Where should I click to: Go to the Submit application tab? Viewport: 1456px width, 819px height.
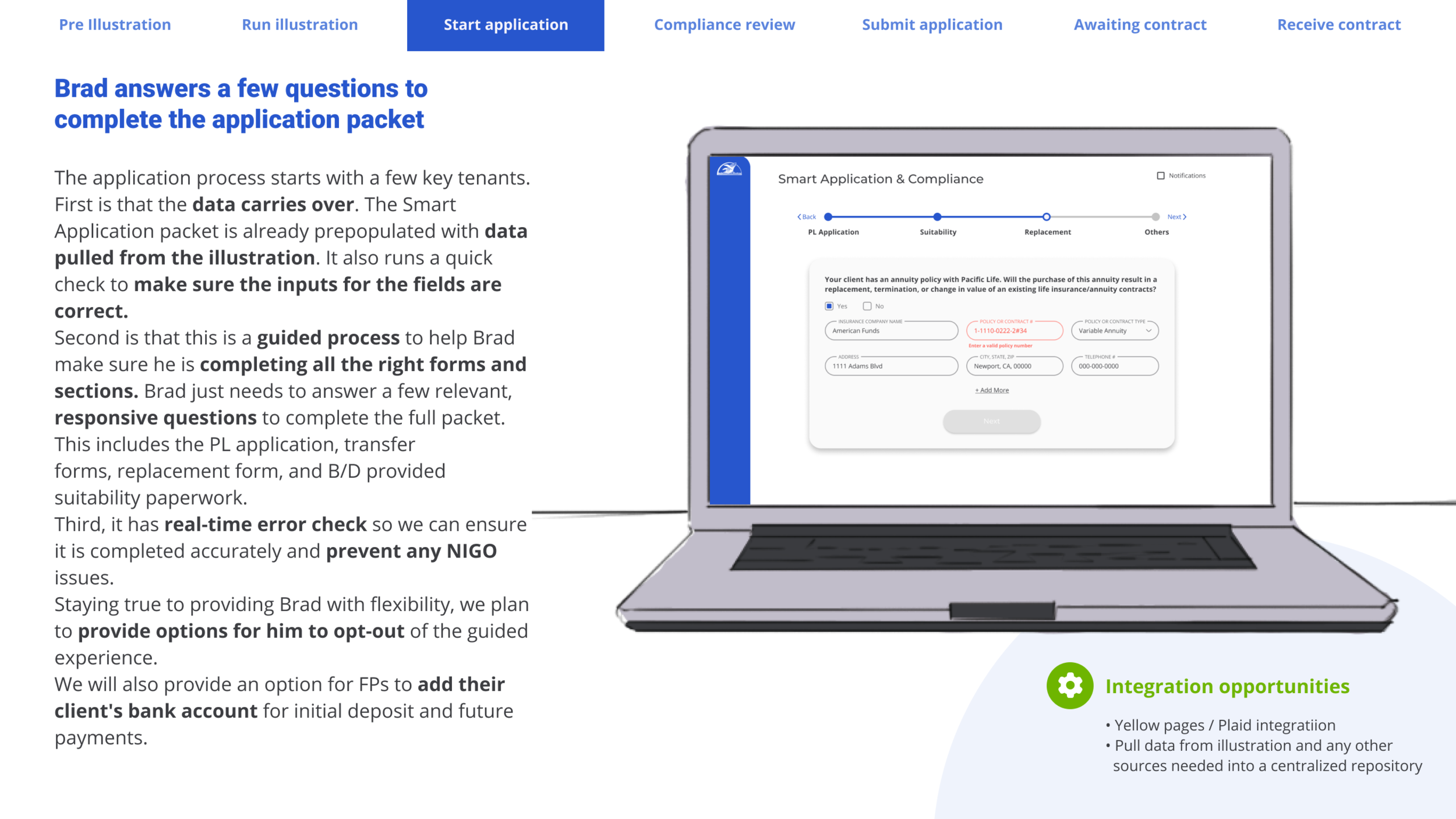(x=932, y=24)
